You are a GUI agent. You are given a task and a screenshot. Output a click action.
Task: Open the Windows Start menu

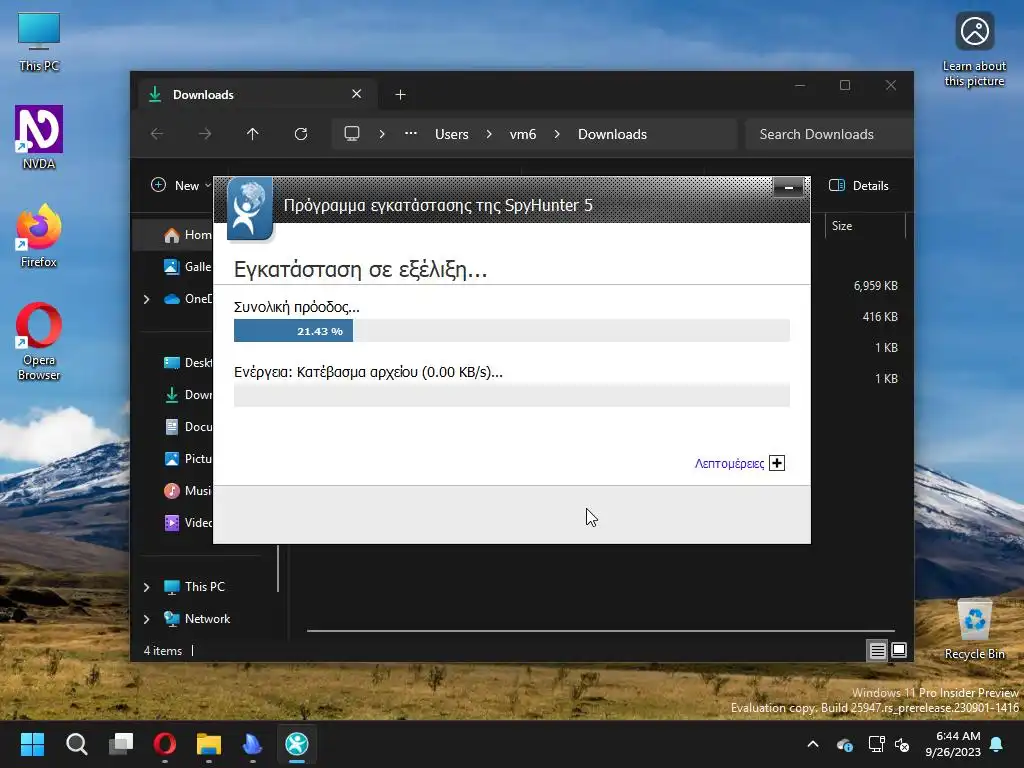coord(32,744)
